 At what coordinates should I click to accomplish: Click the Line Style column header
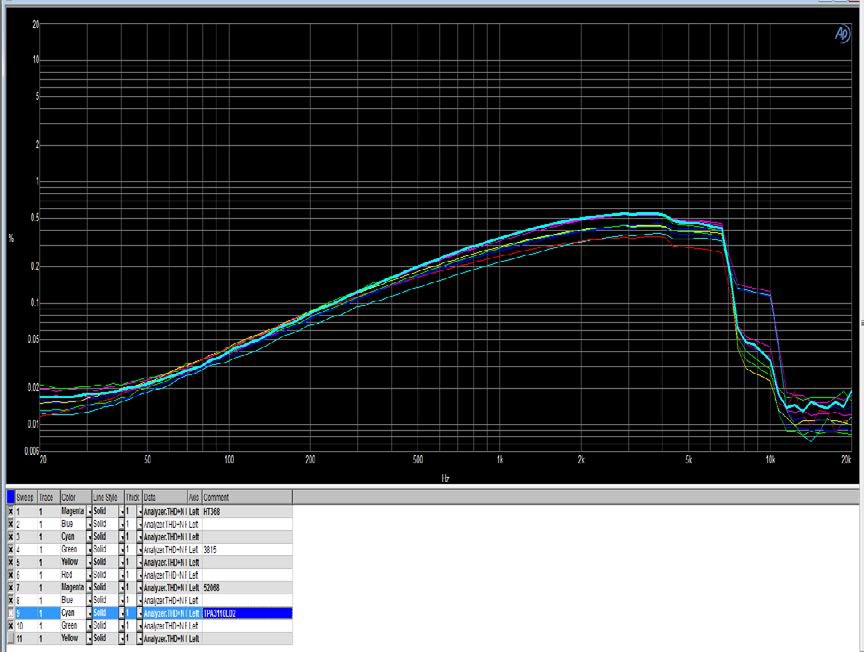point(105,497)
